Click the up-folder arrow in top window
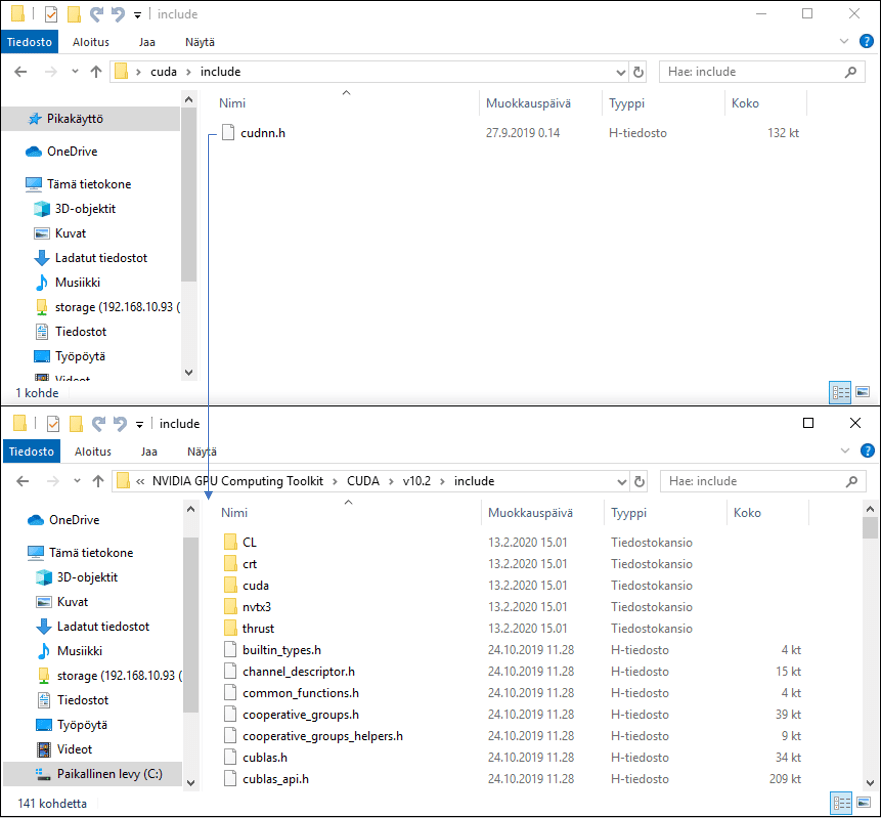This screenshot has width=881, height=818. [x=96, y=72]
